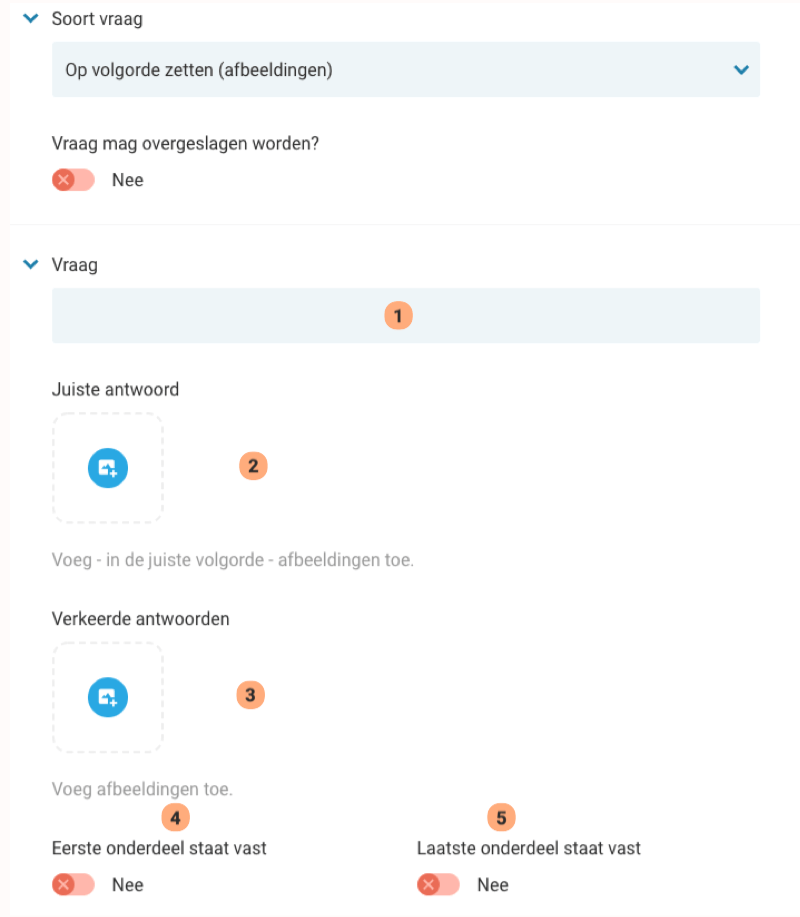Click the 'Laatste onderdeel staat vast' label

[x=529, y=849]
